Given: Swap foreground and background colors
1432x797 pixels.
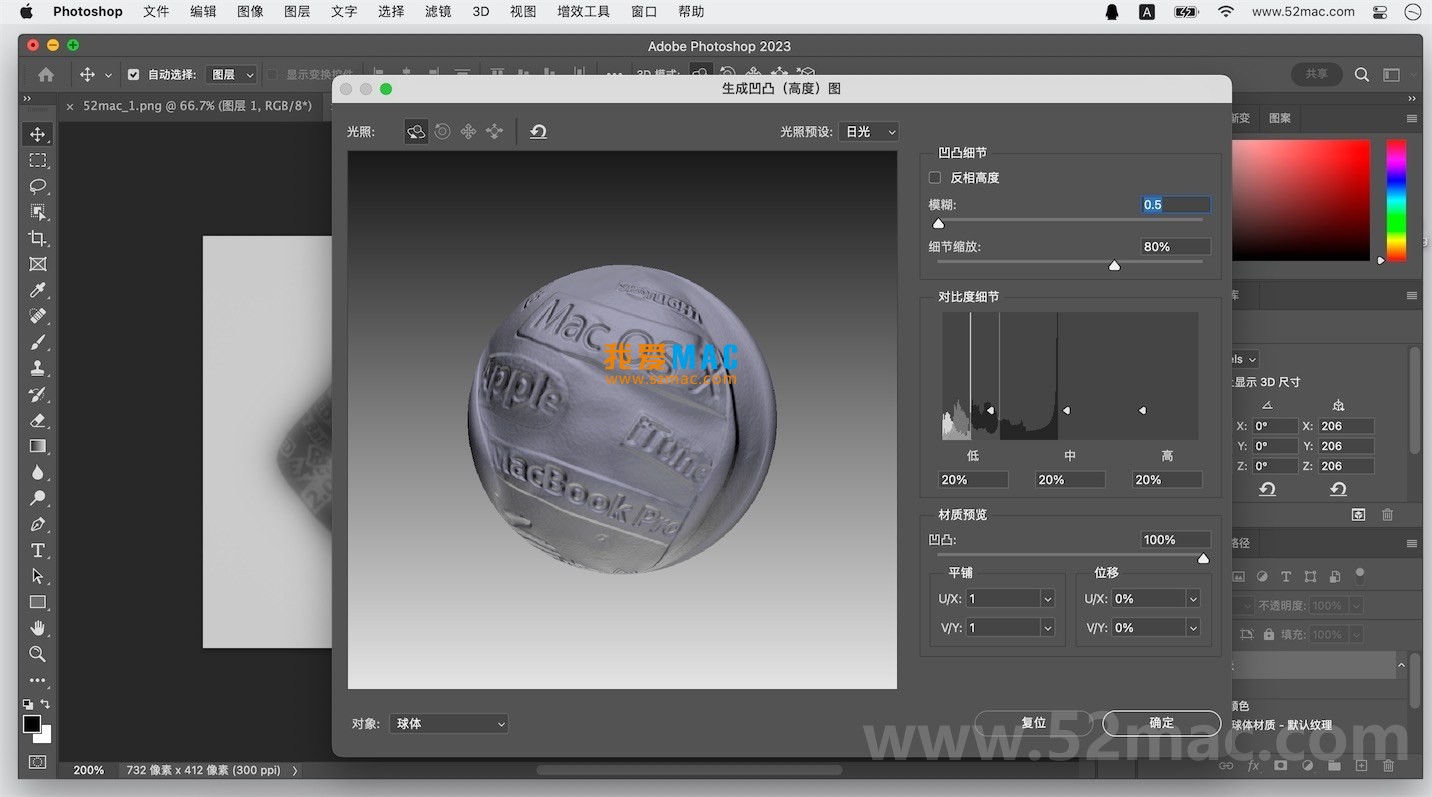Looking at the screenshot, I should (45, 704).
